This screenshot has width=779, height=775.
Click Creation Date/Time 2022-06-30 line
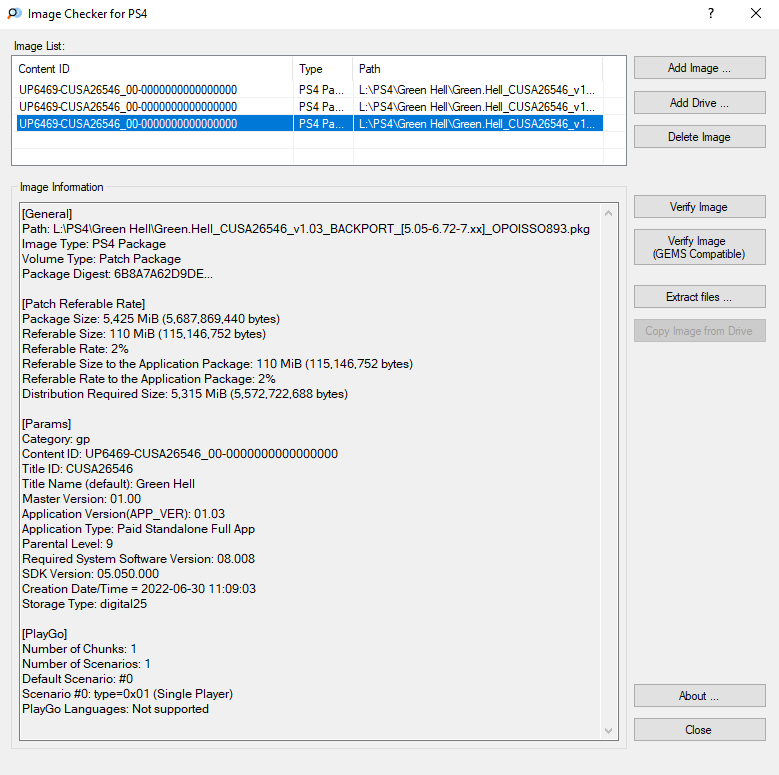(x=139, y=589)
